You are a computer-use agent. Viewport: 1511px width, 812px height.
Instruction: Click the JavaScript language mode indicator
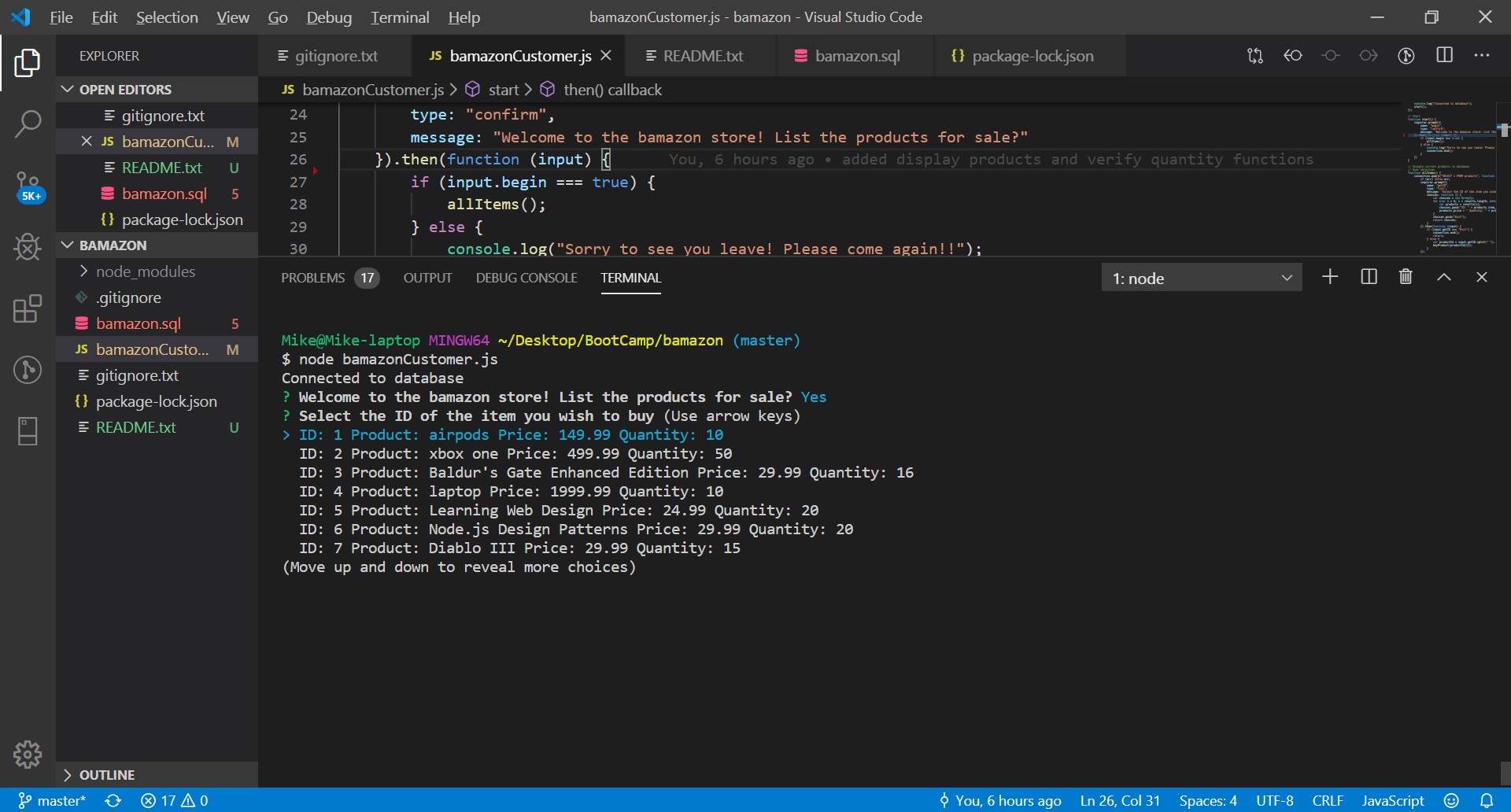pos(1392,800)
